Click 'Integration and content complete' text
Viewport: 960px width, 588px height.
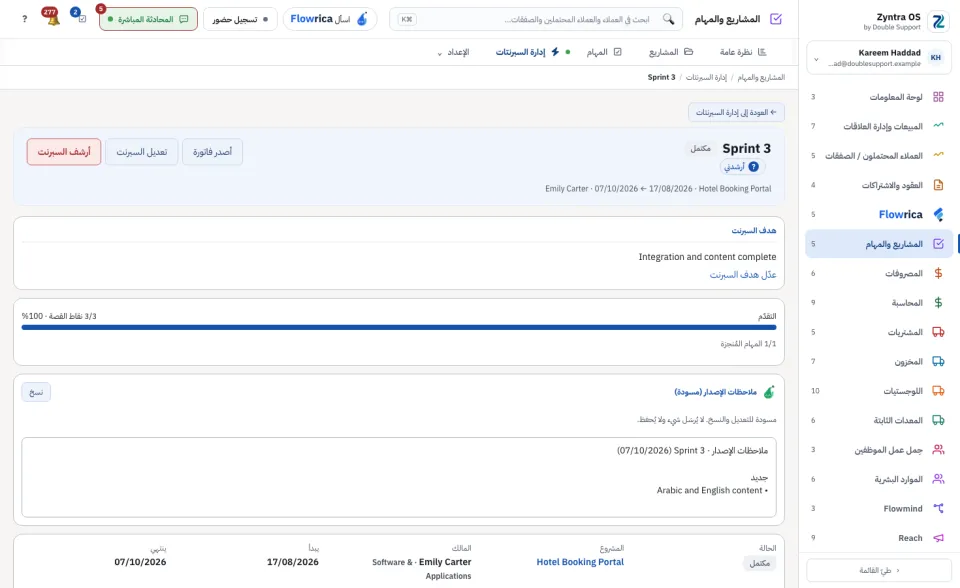pos(707,257)
